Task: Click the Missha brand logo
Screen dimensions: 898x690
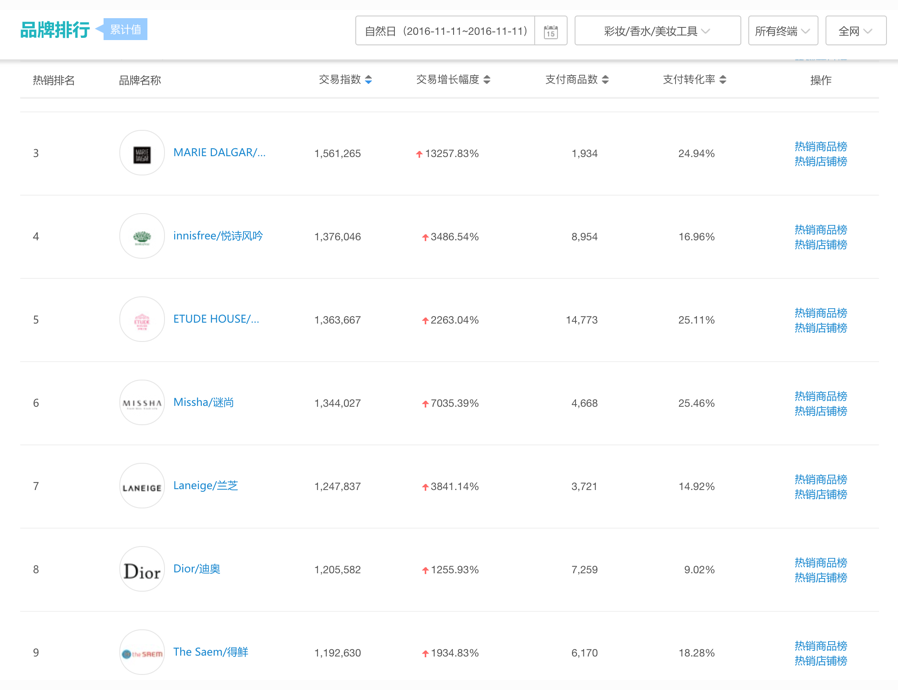Action: click(x=142, y=403)
